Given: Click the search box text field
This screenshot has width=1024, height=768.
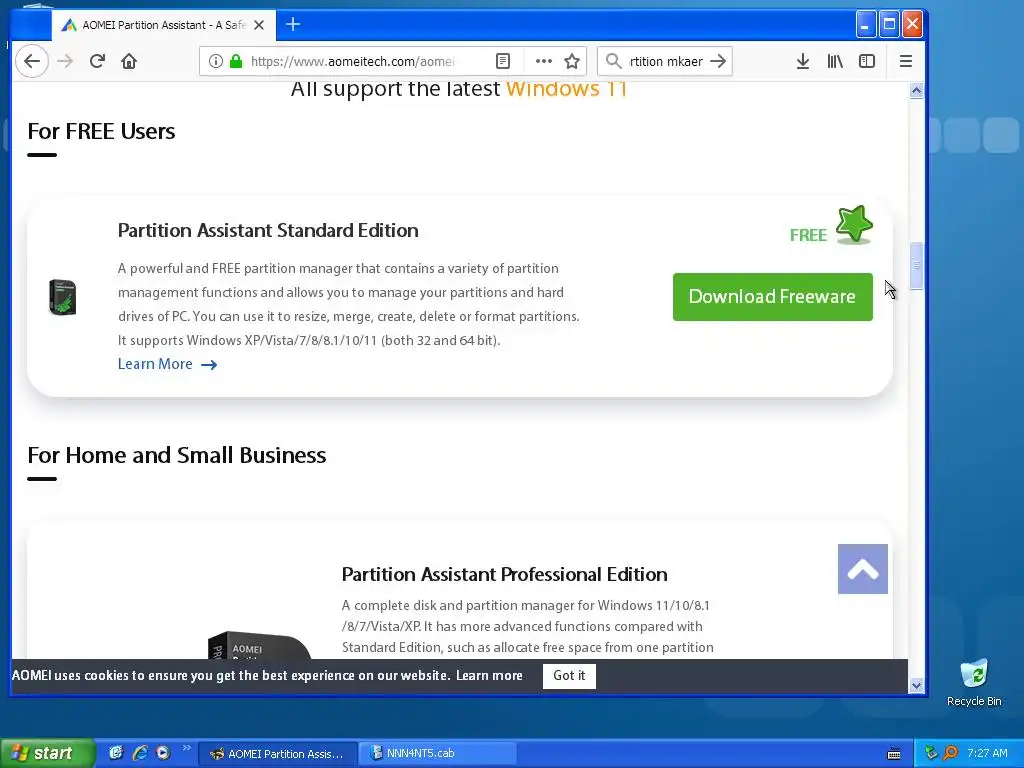Looking at the screenshot, I should tap(666, 61).
